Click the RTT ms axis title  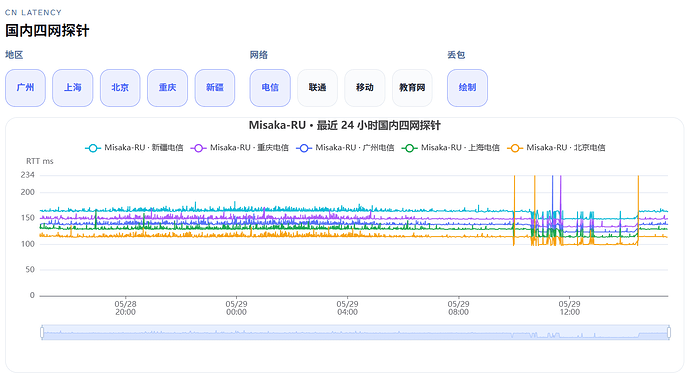(40, 161)
